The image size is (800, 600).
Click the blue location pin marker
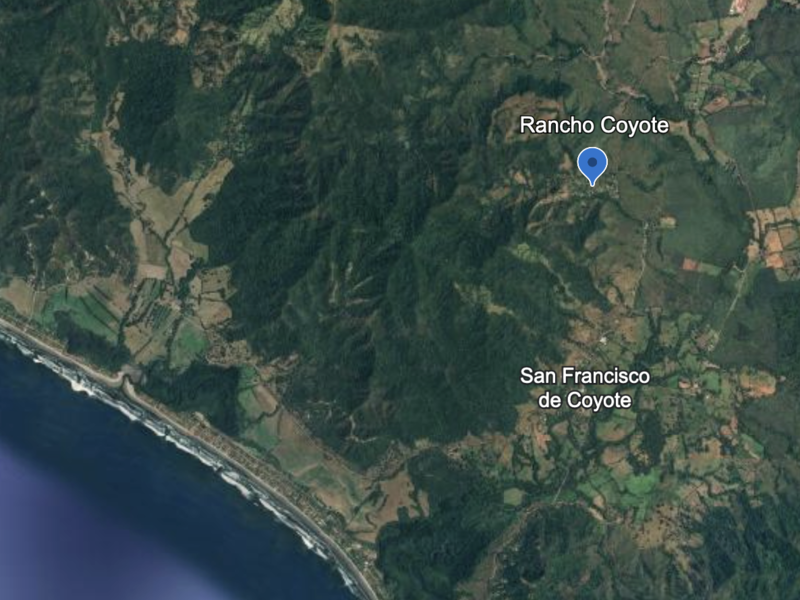(592, 165)
